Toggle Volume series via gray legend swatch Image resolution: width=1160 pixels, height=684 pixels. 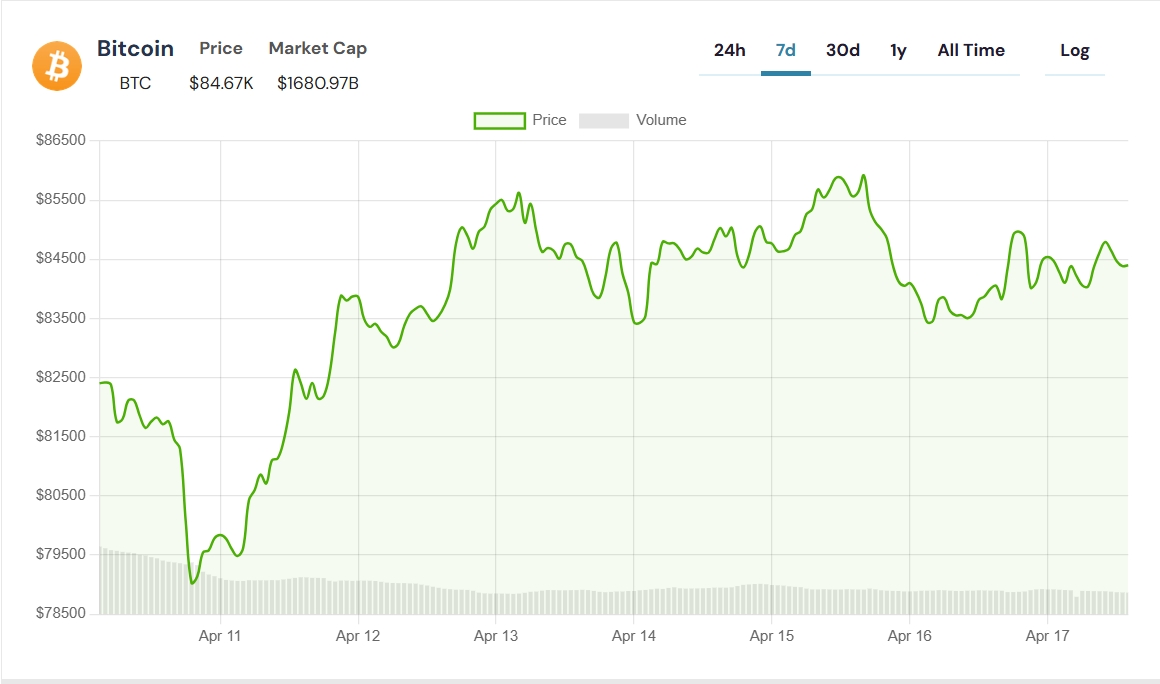pos(604,121)
